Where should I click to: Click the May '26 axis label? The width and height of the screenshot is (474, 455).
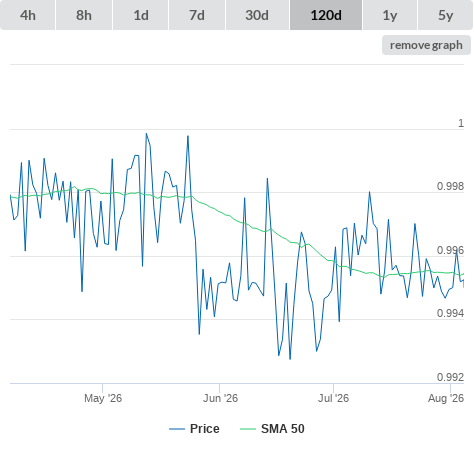(103, 398)
